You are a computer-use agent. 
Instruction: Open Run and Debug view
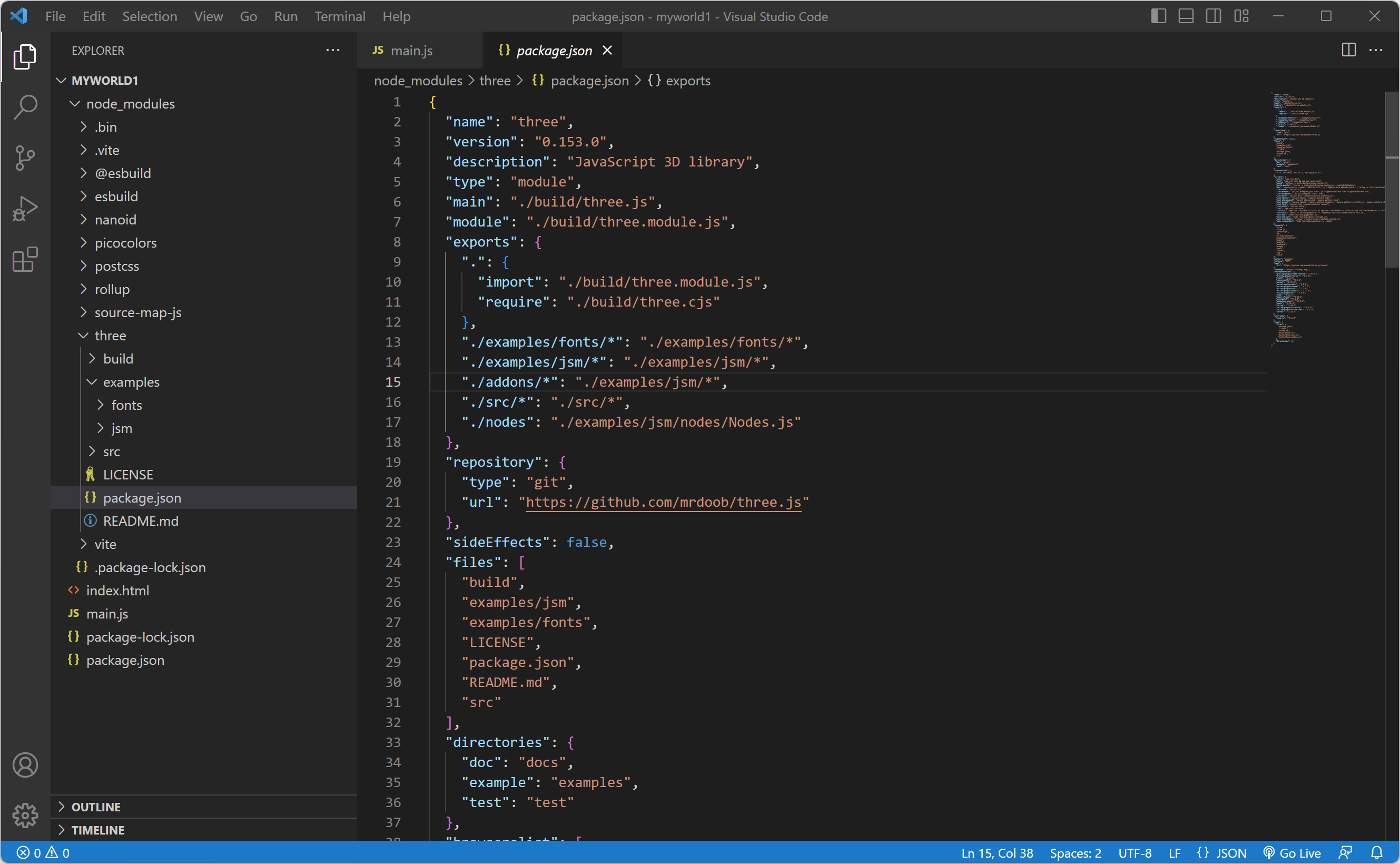tap(25, 209)
